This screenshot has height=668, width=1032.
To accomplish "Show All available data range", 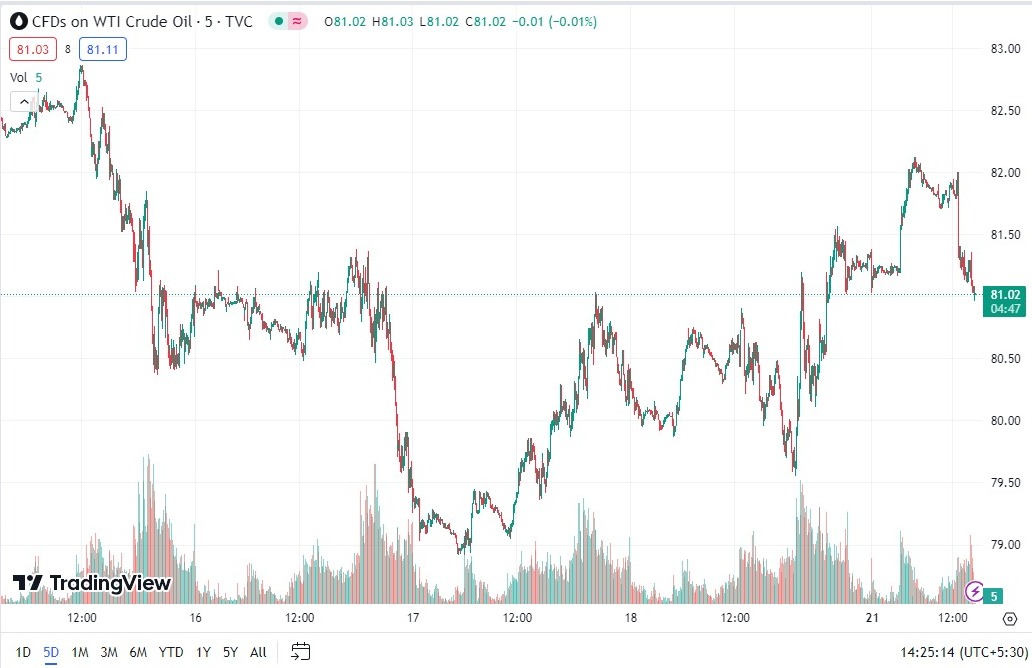I will (x=258, y=652).
